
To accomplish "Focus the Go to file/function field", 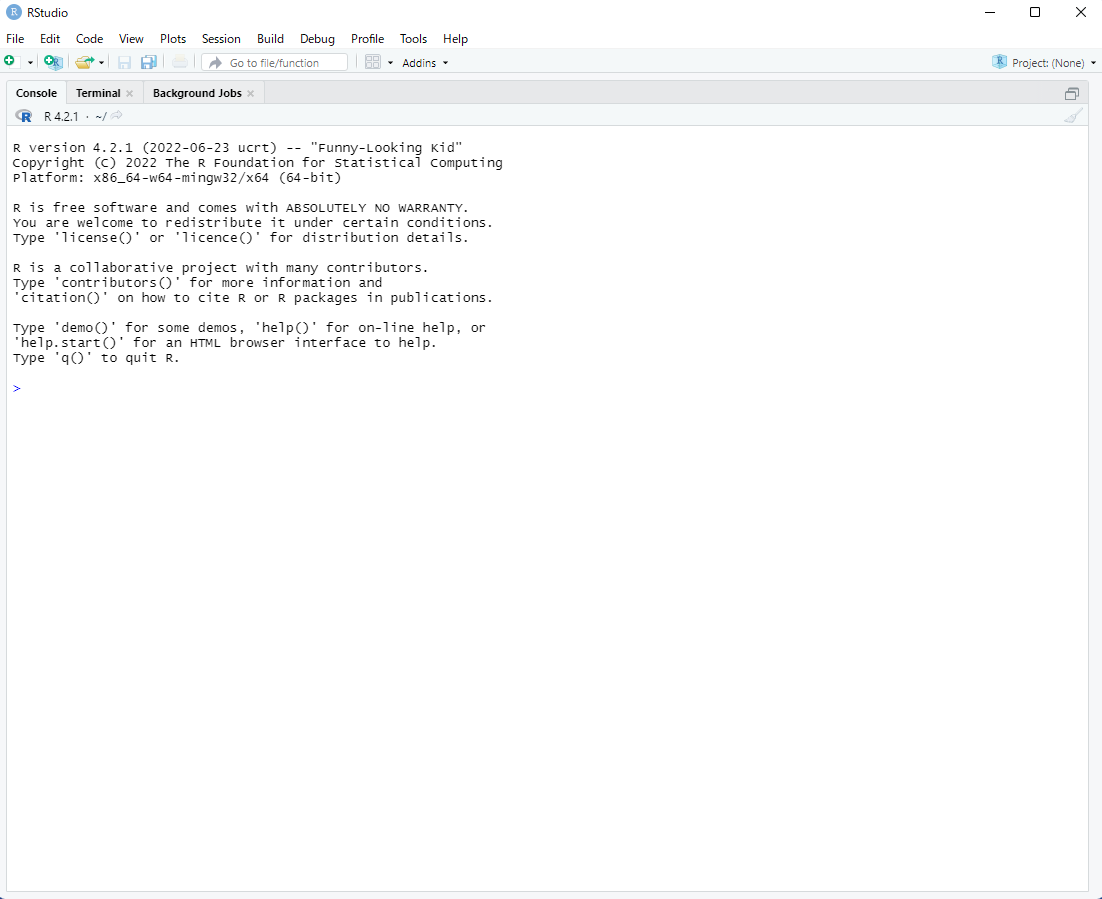I will pyautogui.click(x=274, y=63).
